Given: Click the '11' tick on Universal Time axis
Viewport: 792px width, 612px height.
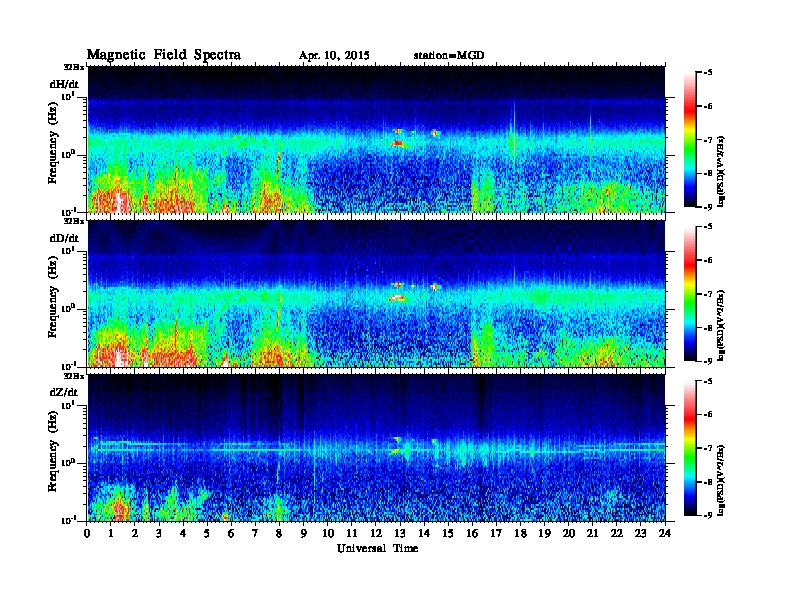Looking at the screenshot, I should [352, 533].
